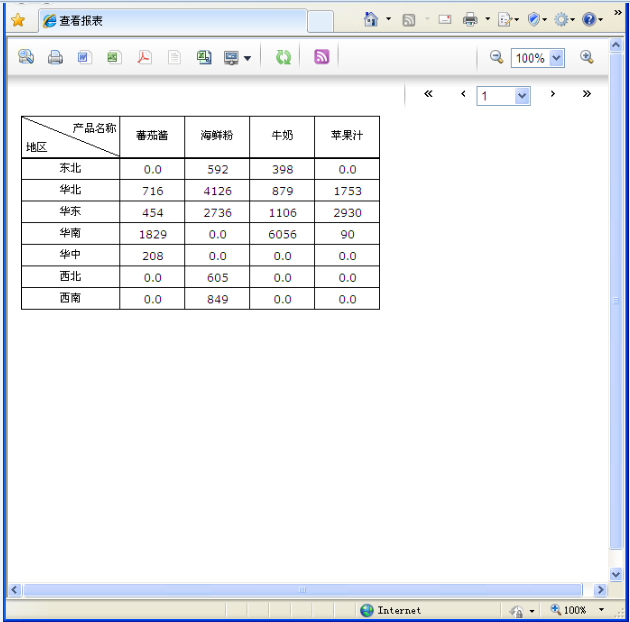Open the print preview with magnifier icon
The width and height of the screenshot is (630, 622).
(x=26, y=57)
